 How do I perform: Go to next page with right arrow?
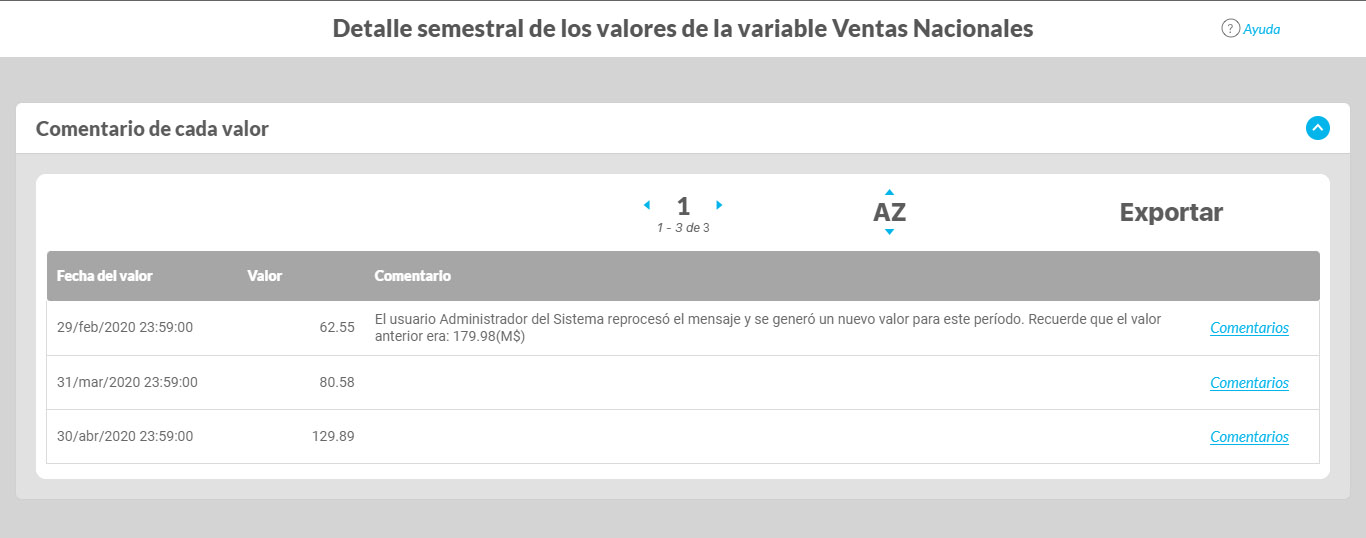pos(719,205)
